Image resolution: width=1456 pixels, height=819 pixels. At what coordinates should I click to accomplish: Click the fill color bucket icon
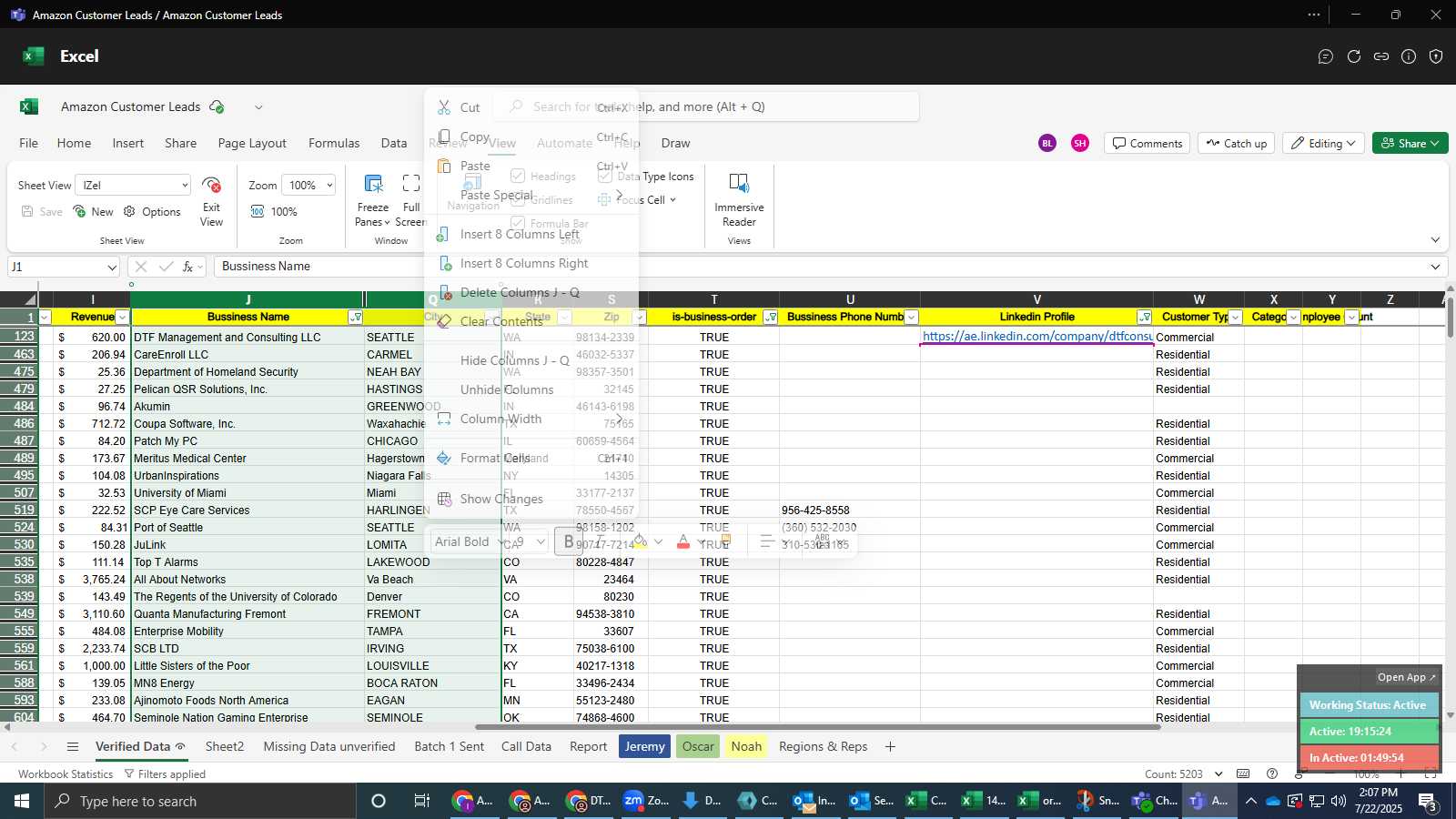(x=641, y=542)
